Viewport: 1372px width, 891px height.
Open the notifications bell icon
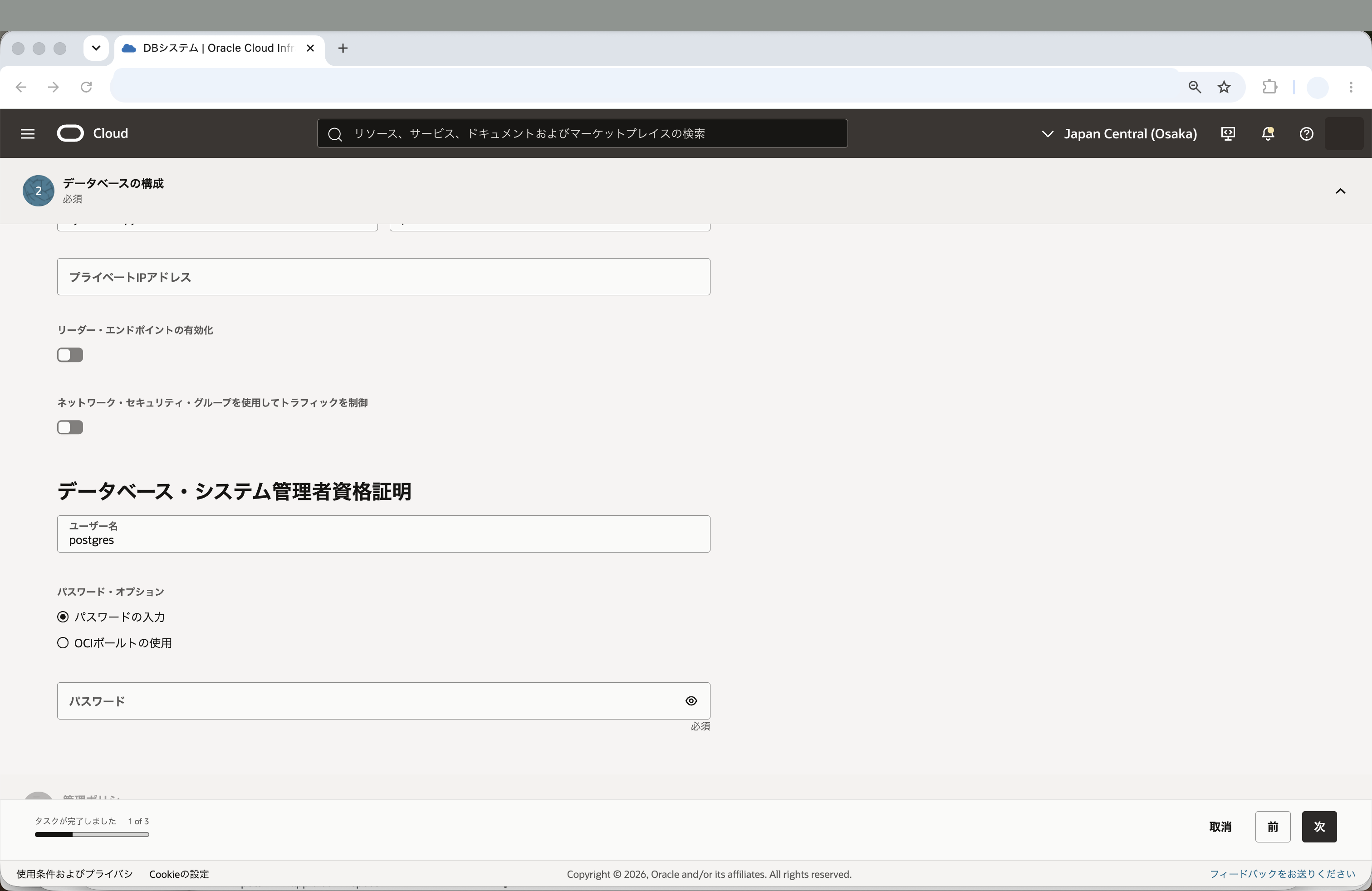[x=1268, y=134]
